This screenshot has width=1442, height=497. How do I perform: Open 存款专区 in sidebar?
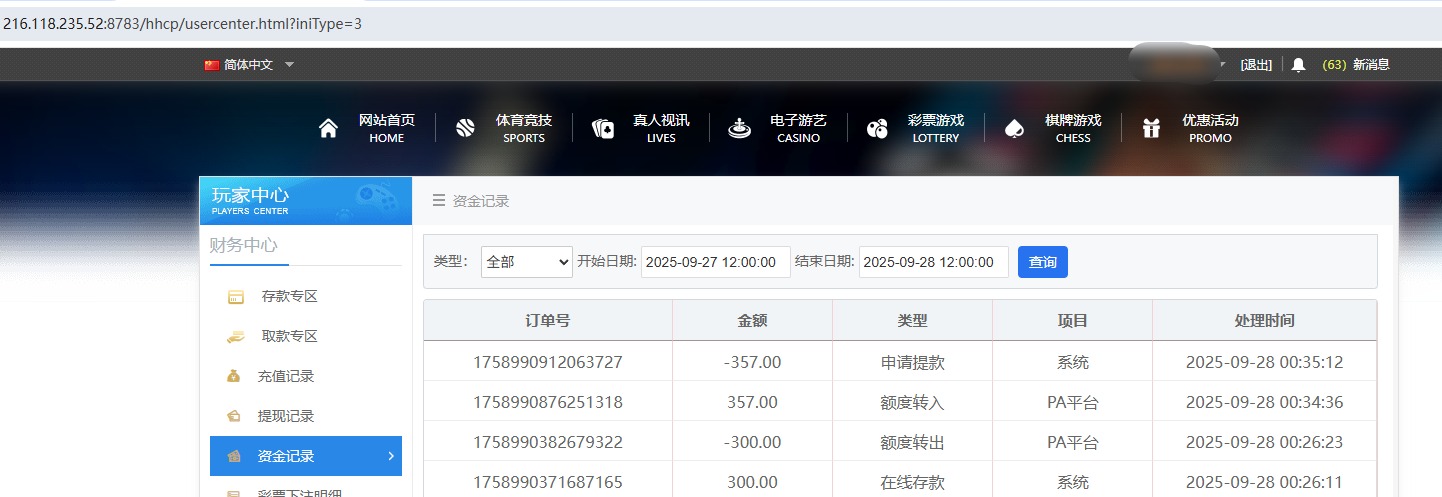289,296
